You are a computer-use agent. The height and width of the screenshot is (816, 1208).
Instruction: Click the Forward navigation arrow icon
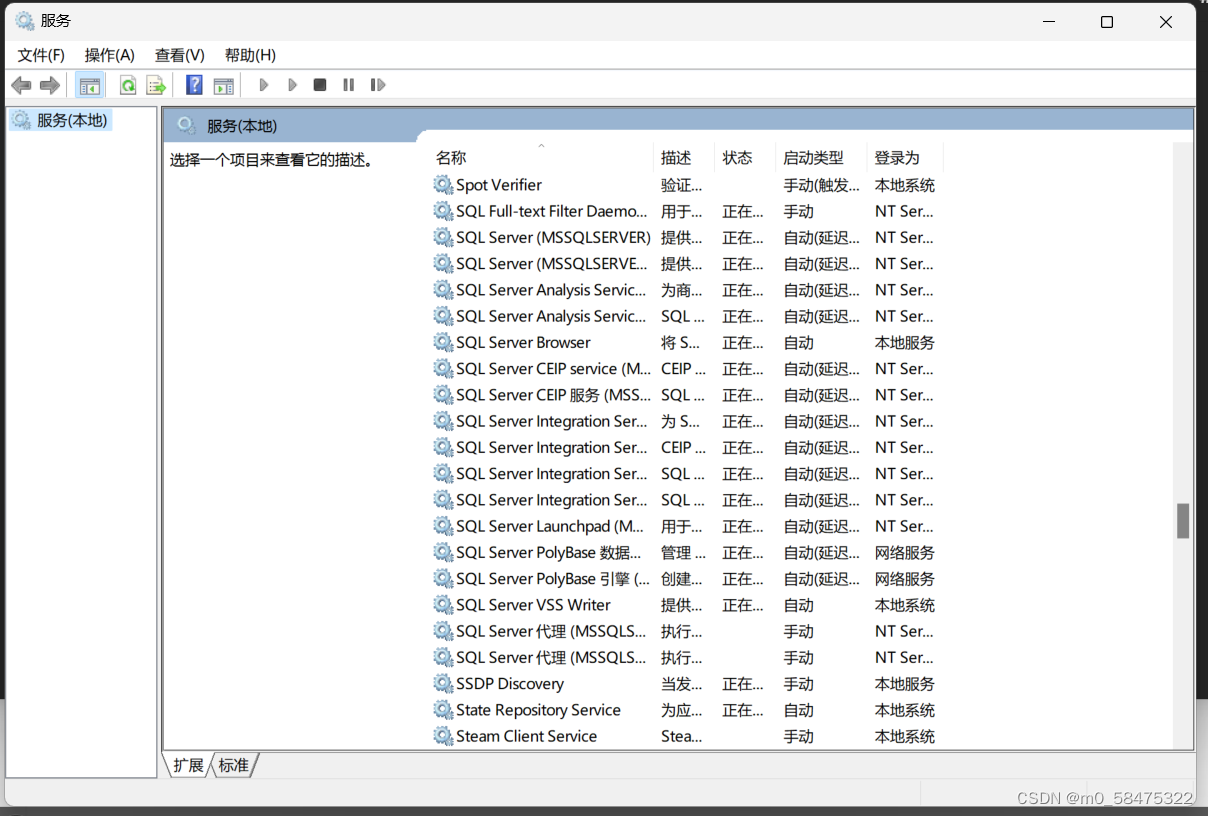[x=48, y=85]
